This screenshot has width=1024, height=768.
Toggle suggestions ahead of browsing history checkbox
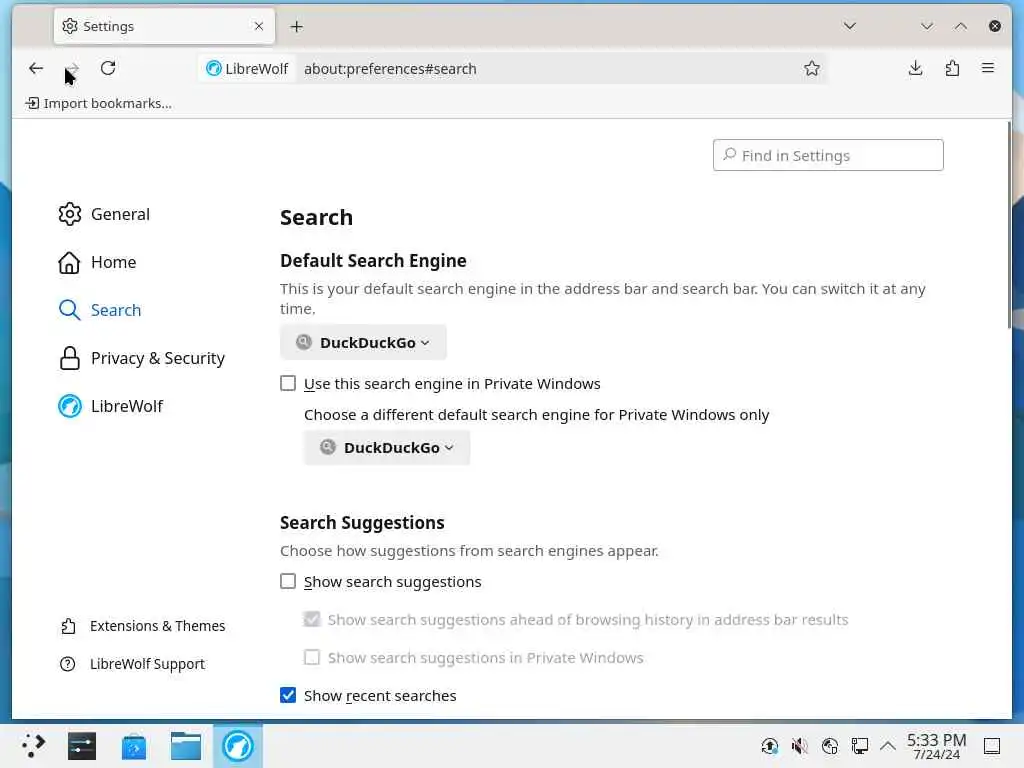[312, 619]
